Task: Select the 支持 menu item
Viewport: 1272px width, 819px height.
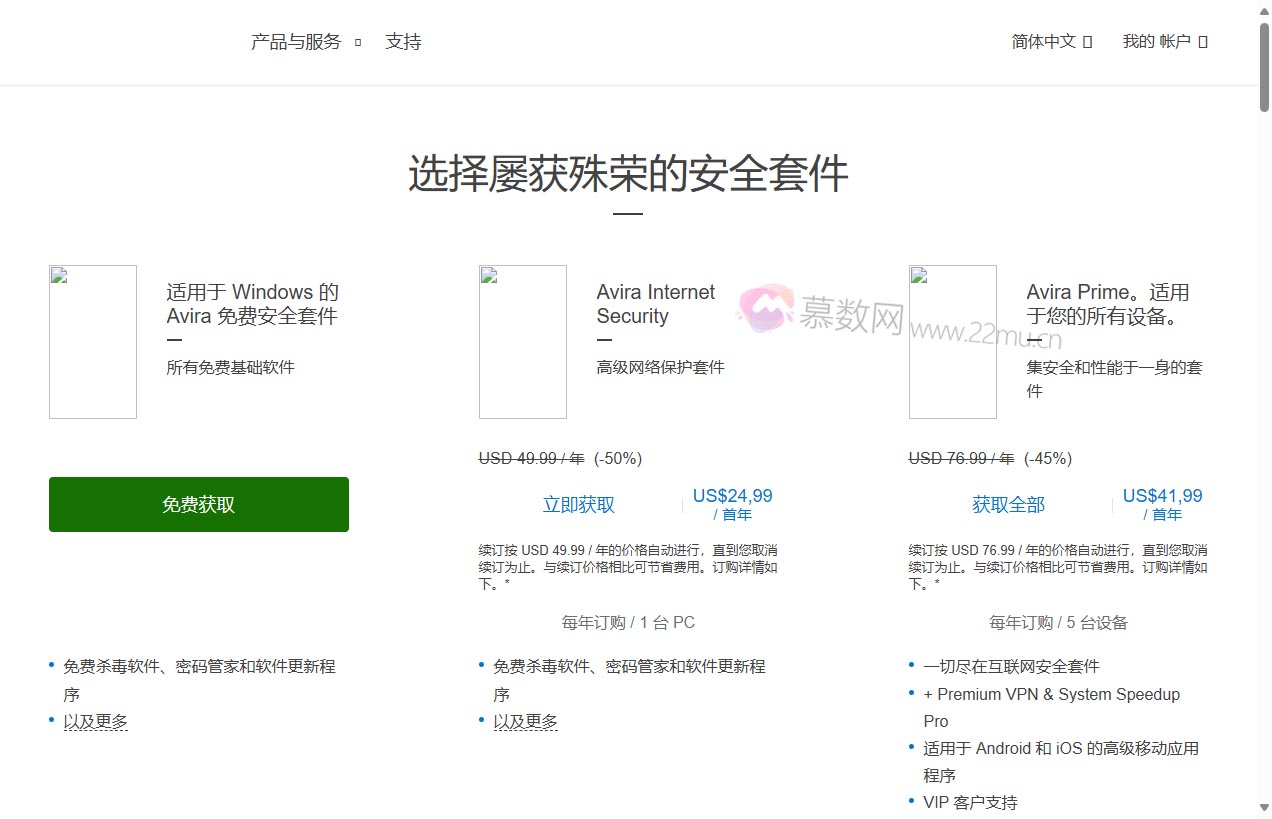Action: (403, 41)
